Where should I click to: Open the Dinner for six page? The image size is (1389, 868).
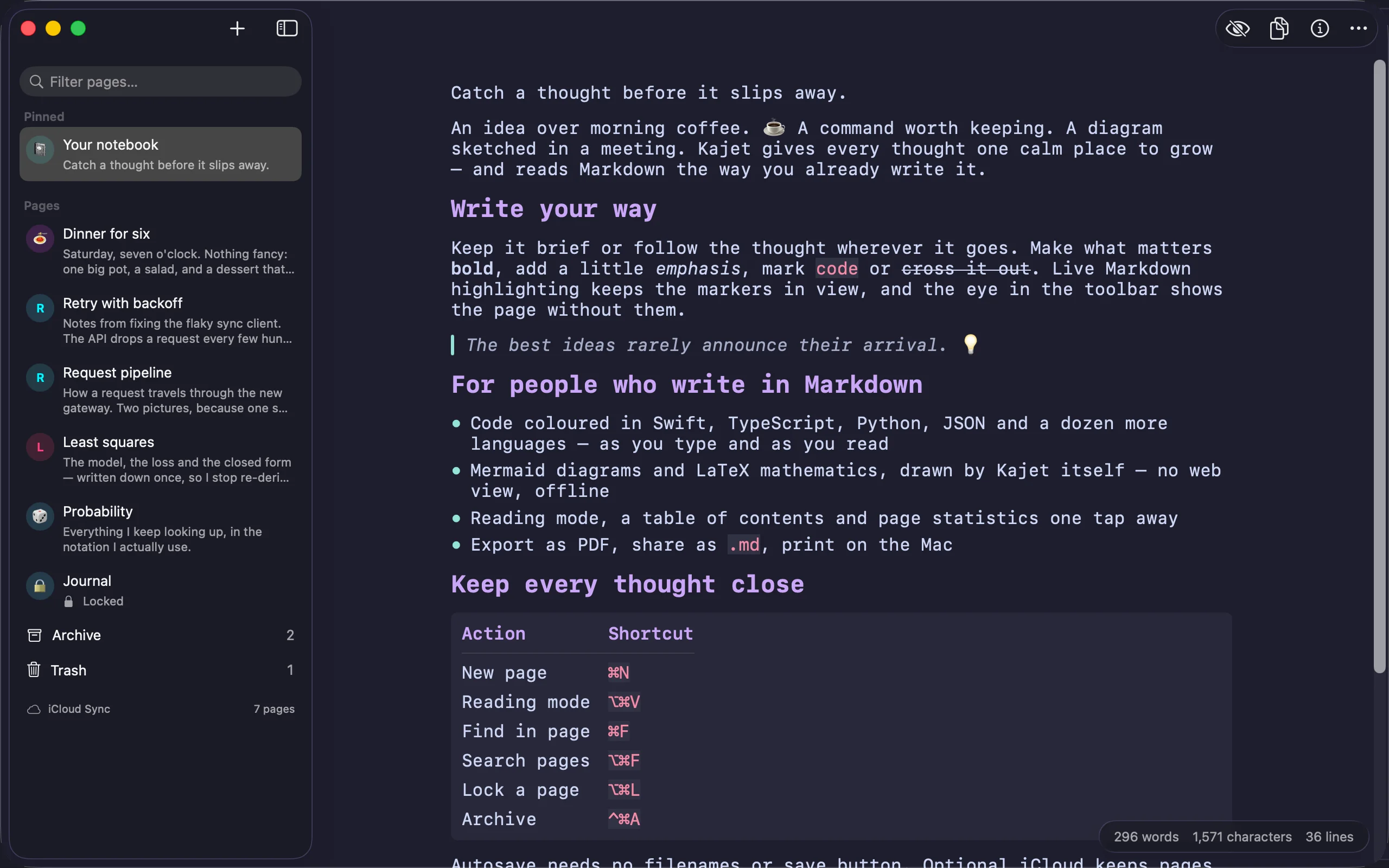pos(161,251)
